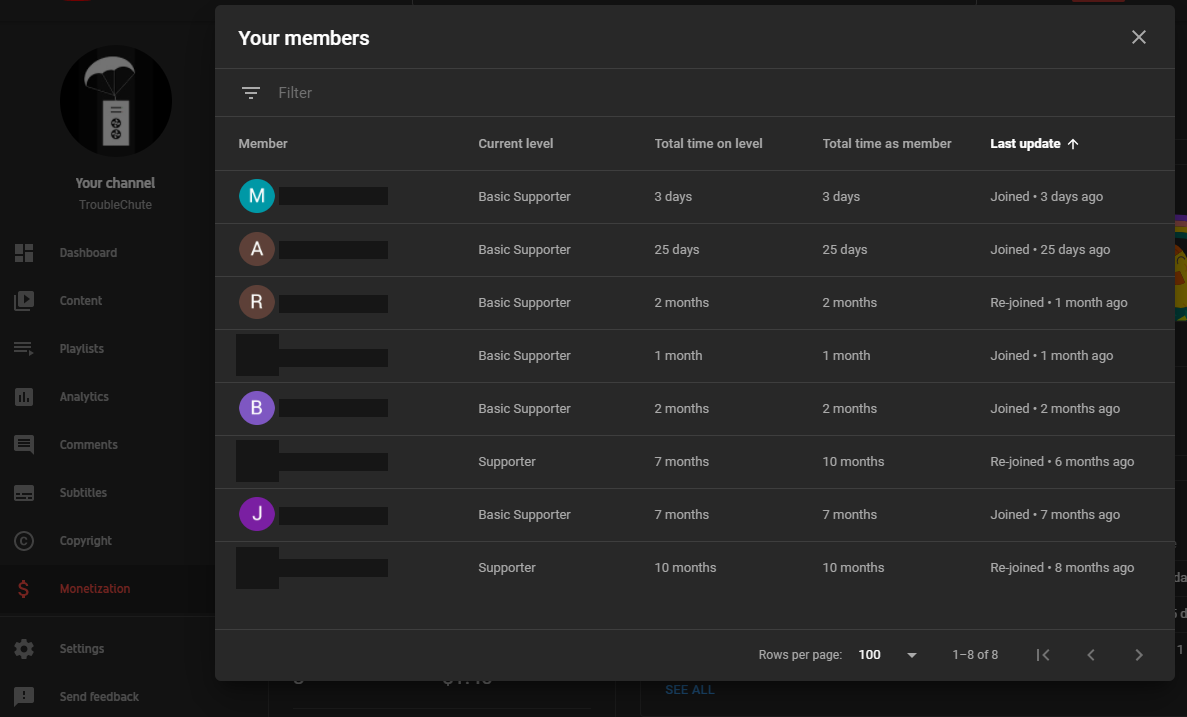
Task: Sort members by Total time as member
Action: tap(886, 143)
